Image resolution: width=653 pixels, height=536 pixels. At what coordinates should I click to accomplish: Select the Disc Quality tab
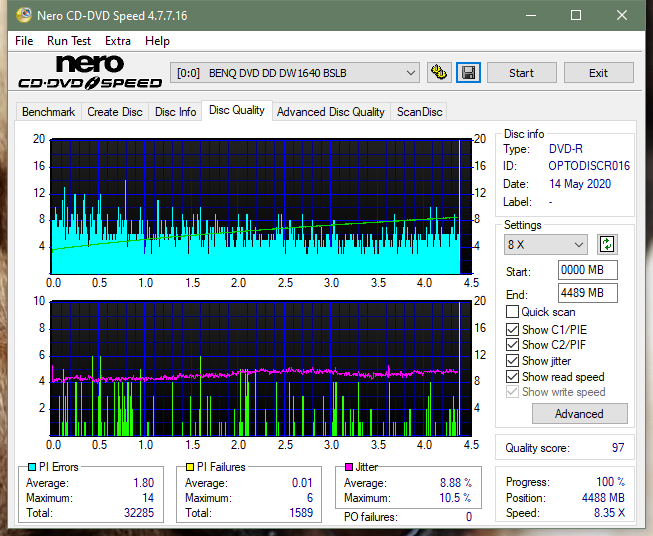tap(237, 110)
